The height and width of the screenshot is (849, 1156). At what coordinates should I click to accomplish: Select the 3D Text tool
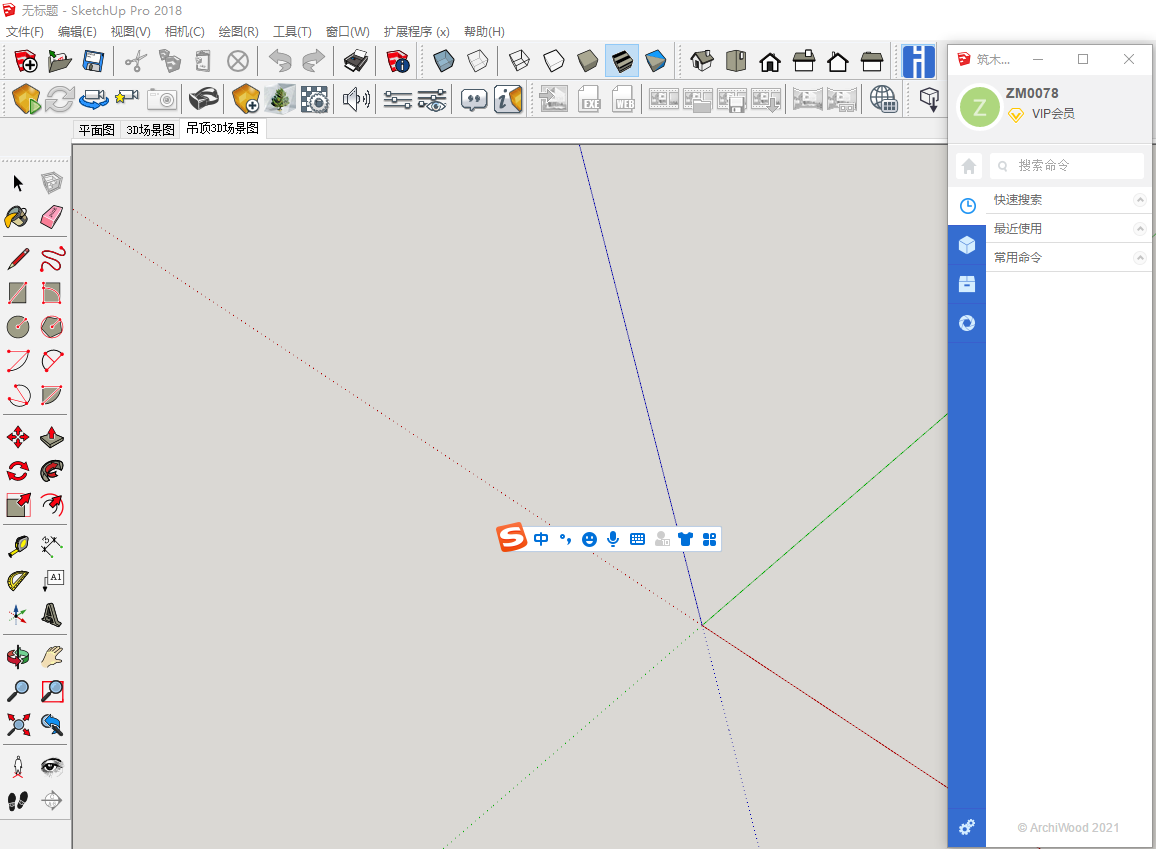(x=52, y=614)
